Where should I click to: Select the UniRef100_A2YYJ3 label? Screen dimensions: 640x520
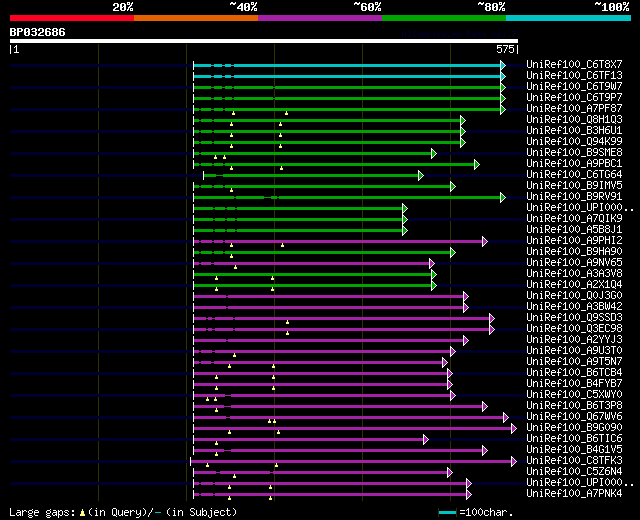574,340
